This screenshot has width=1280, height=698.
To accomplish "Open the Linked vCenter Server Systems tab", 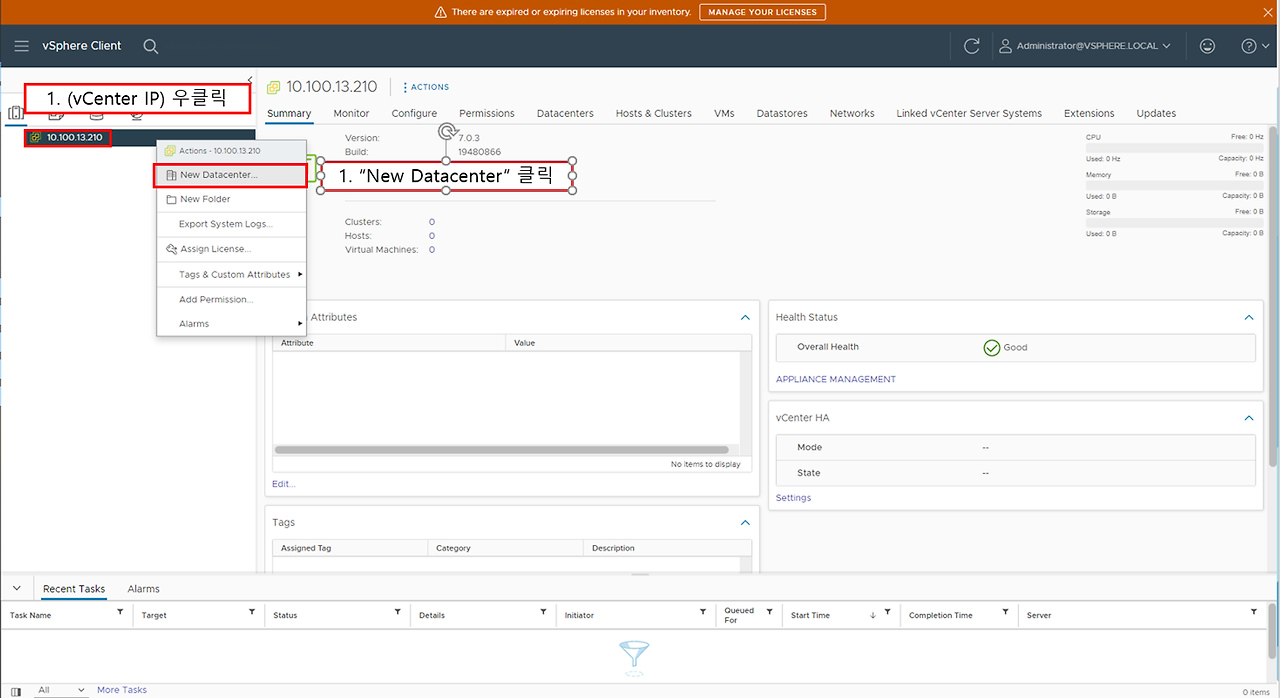I will tap(969, 113).
